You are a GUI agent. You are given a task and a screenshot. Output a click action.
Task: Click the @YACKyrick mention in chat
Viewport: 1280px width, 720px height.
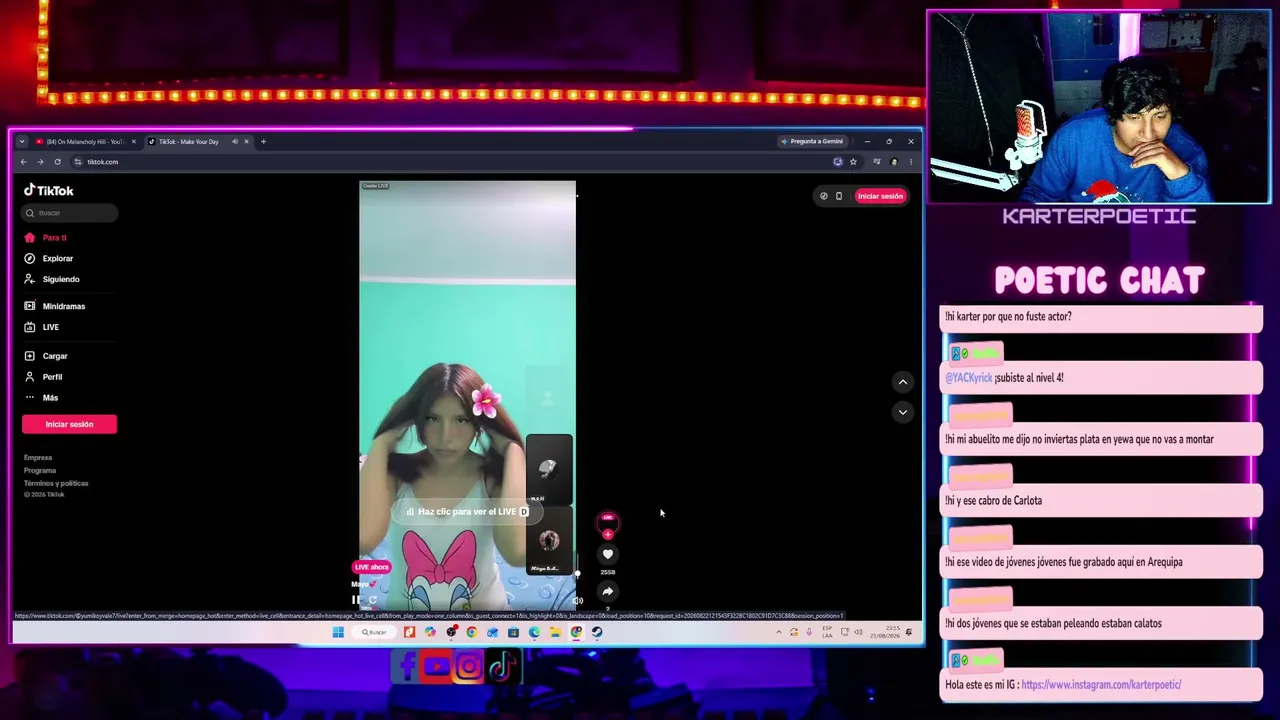pos(969,378)
